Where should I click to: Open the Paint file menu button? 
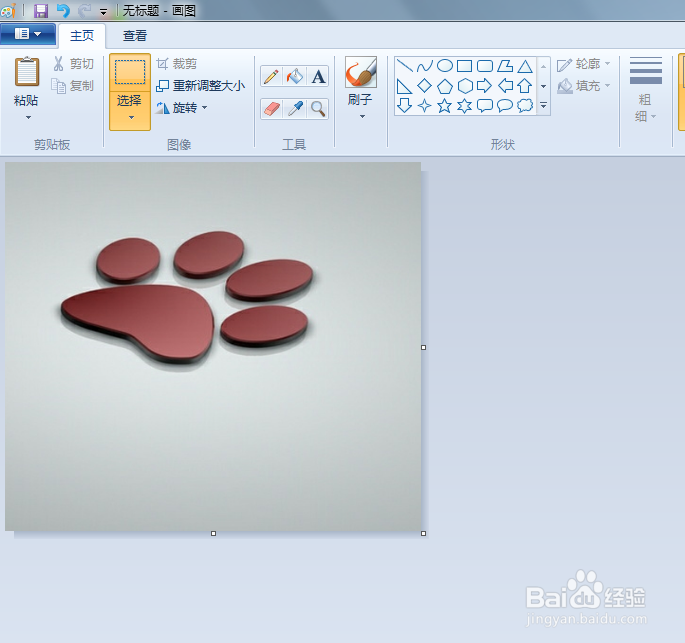coord(28,34)
